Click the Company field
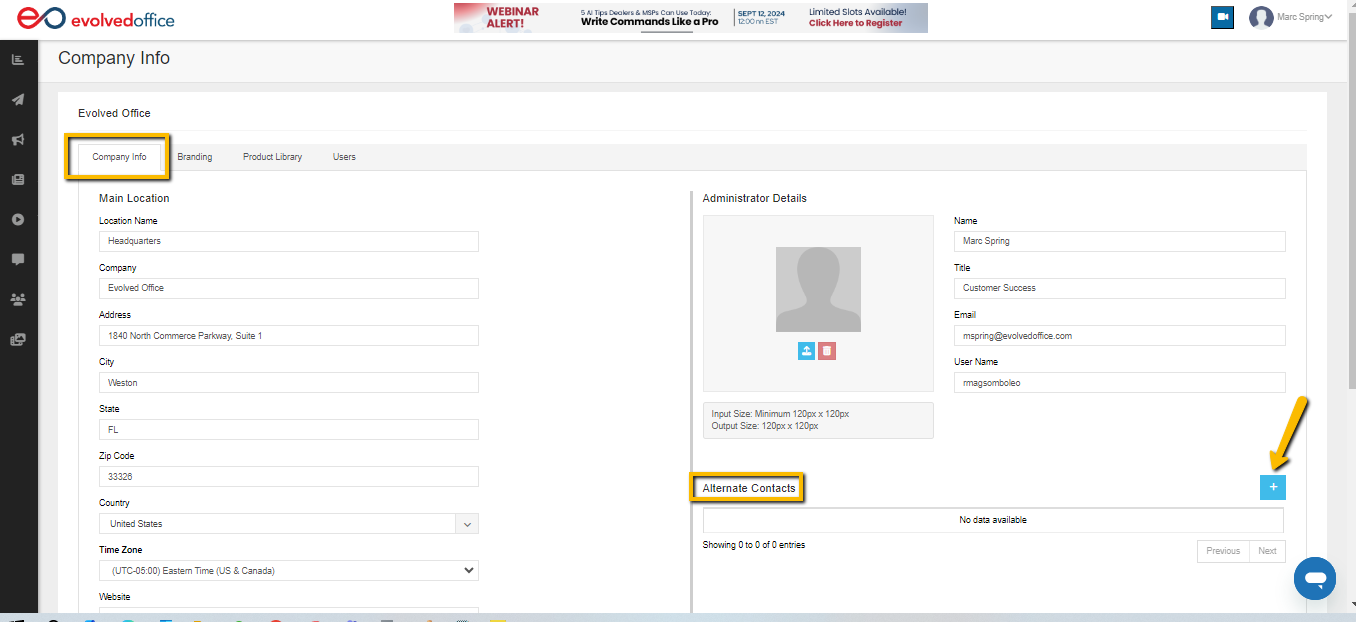Viewport: 1356px width, 622px height. click(289, 288)
